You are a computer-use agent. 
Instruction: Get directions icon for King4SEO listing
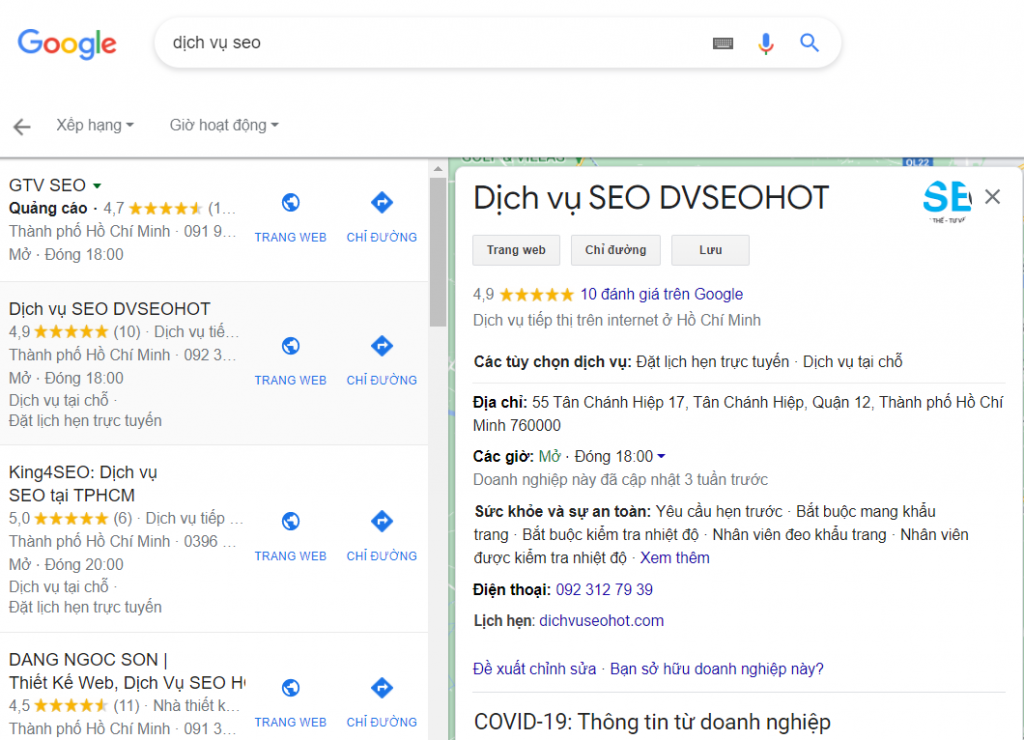382,521
